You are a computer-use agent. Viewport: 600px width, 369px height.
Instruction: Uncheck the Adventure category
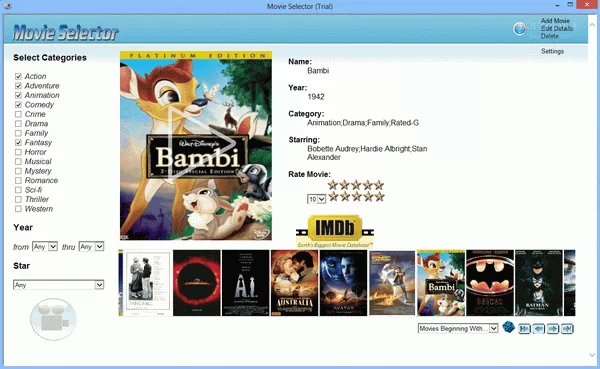[x=18, y=86]
